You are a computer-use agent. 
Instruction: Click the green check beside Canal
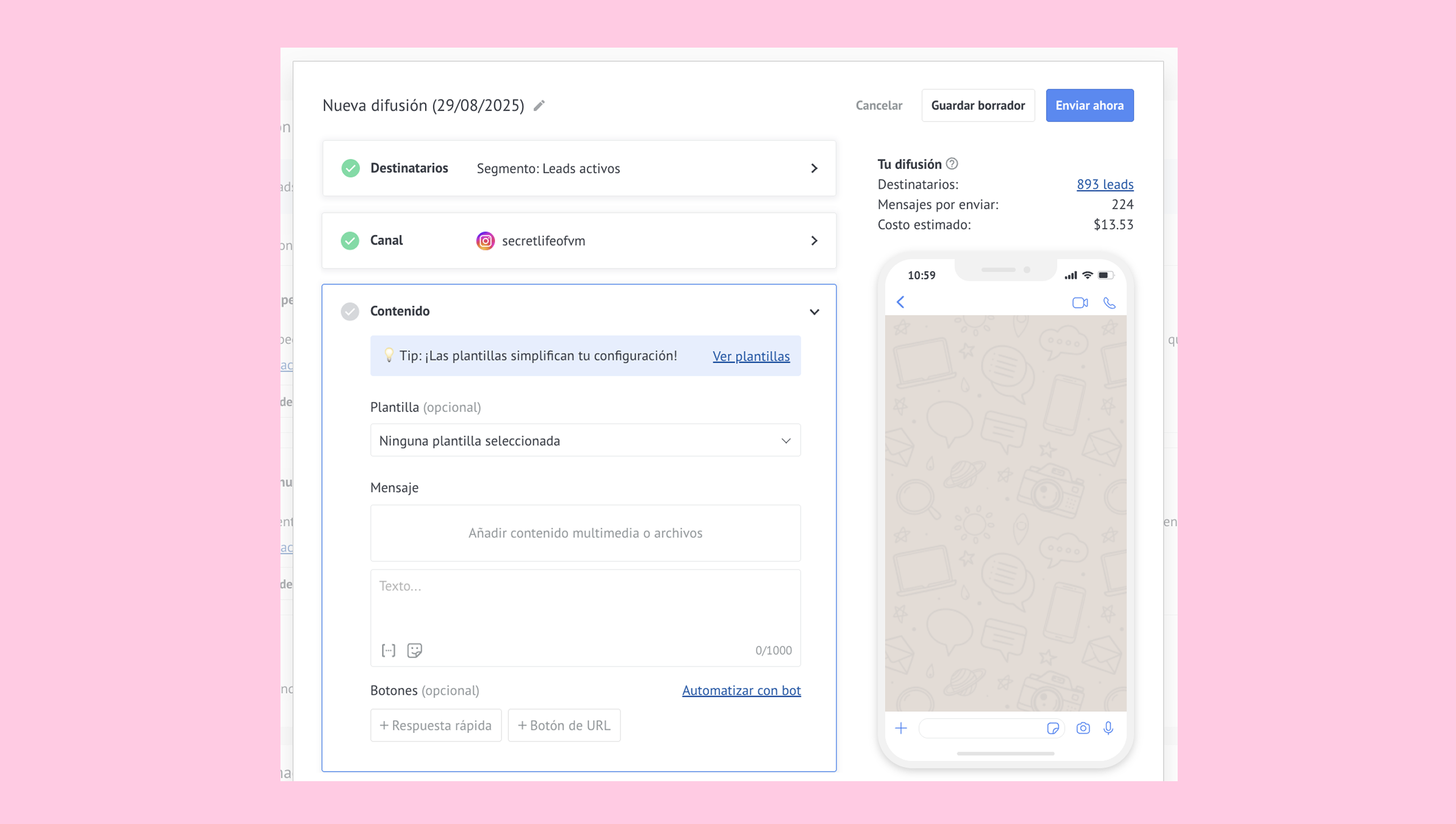[x=350, y=241]
